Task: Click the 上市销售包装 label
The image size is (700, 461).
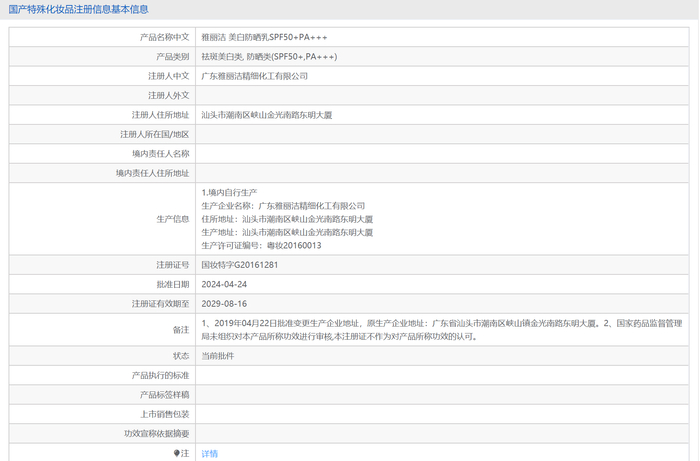Action: (164, 414)
